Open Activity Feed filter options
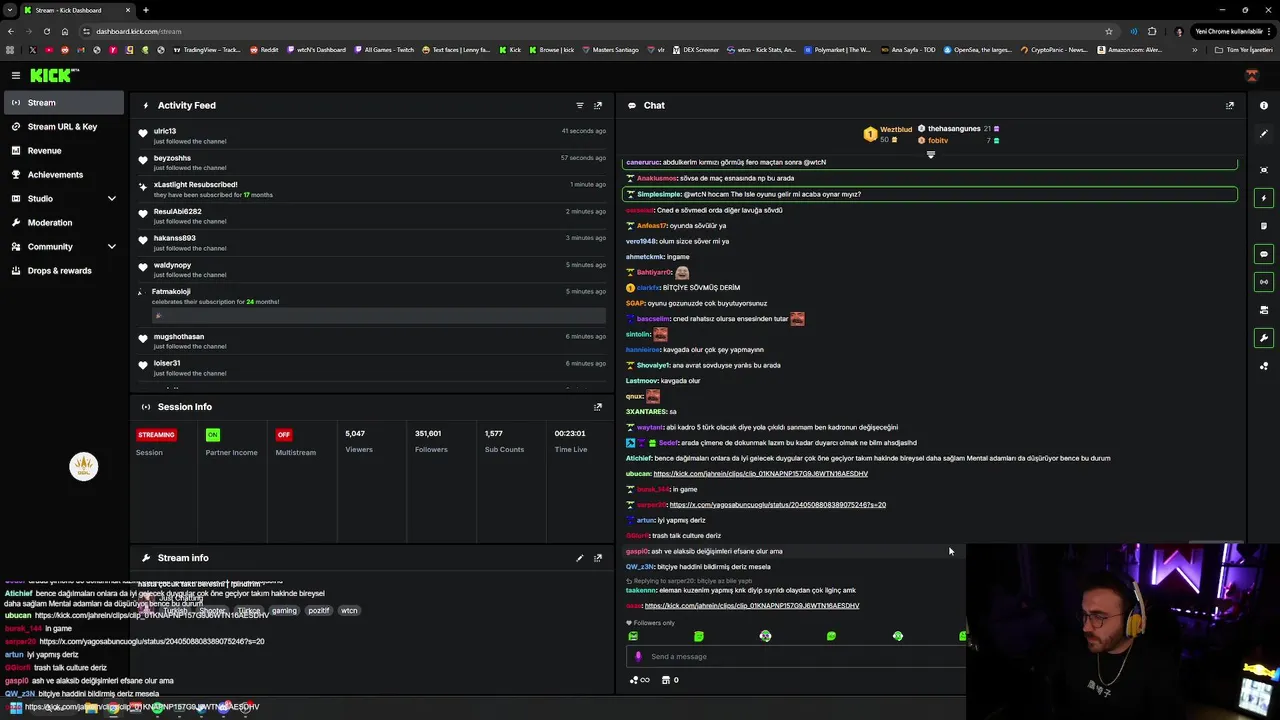Screen dimensions: 1280x720 (579, 105)
